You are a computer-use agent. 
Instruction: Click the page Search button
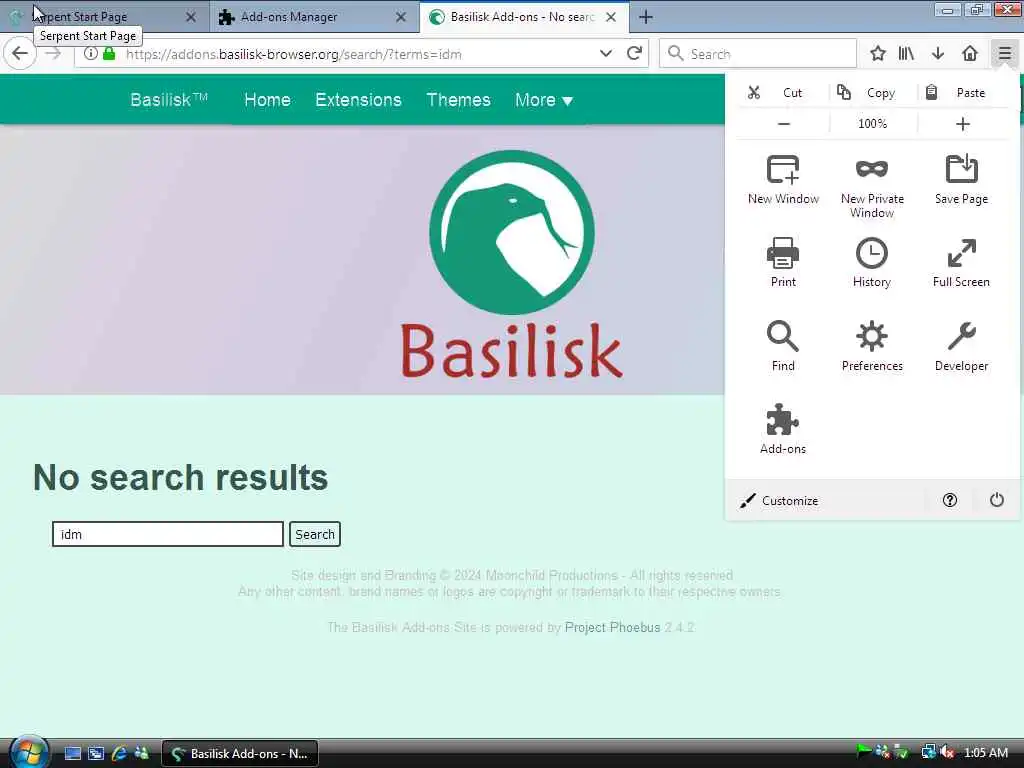pyautogui.click(x=315, y=534)
